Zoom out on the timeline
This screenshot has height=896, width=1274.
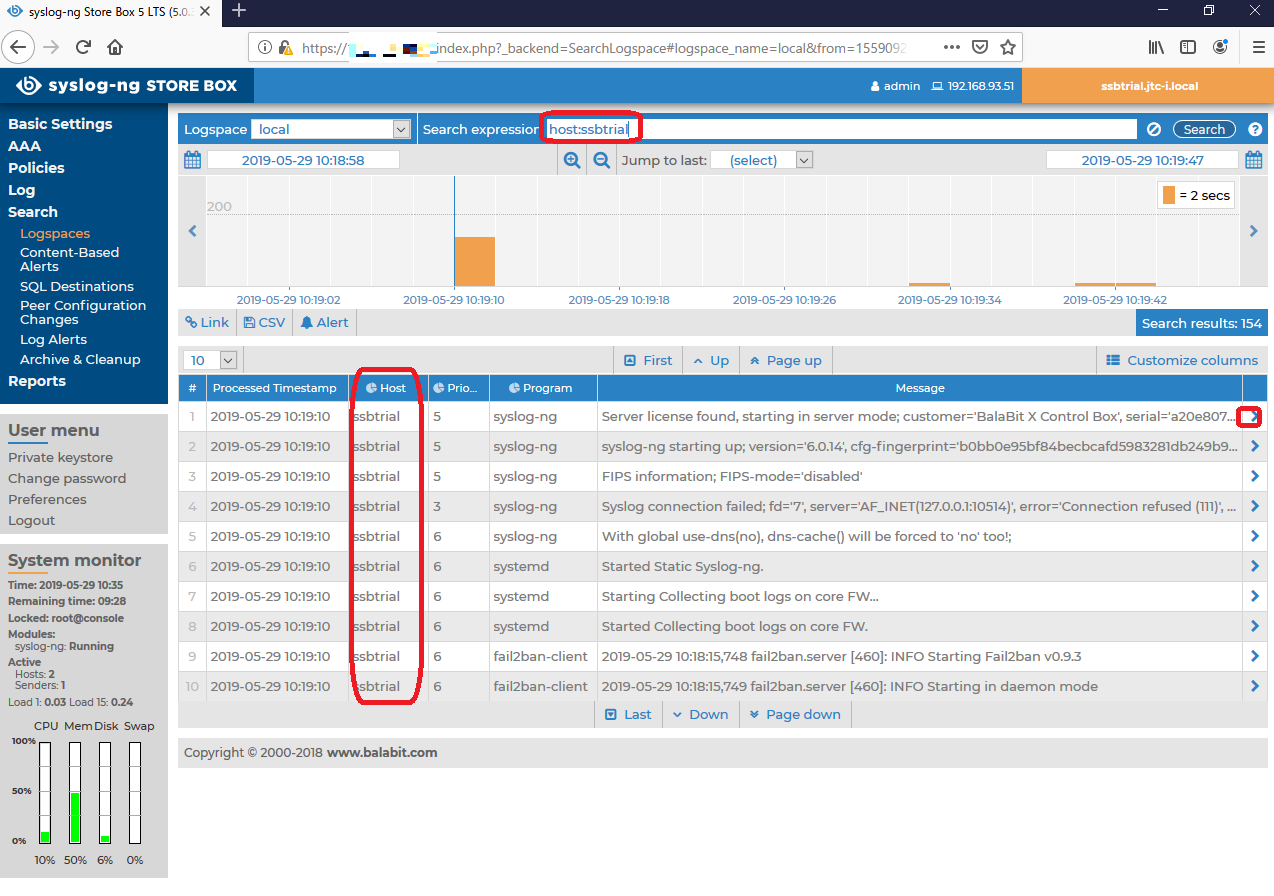coord(602,160)
